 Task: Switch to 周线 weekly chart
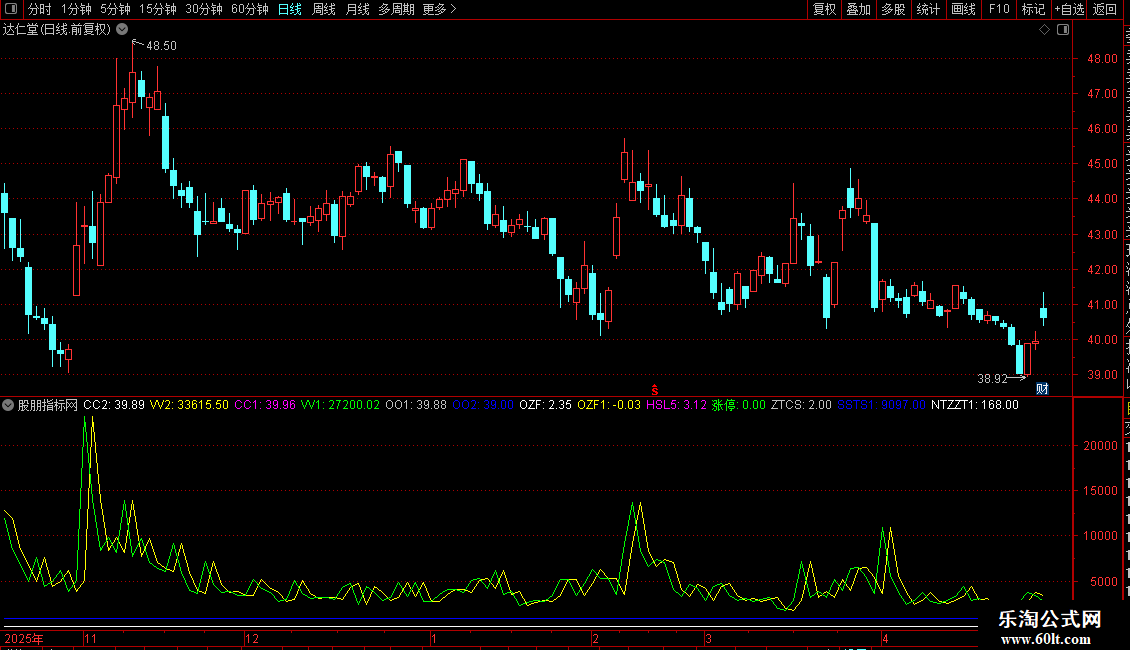pyautogui.click(x=324, y=9)
